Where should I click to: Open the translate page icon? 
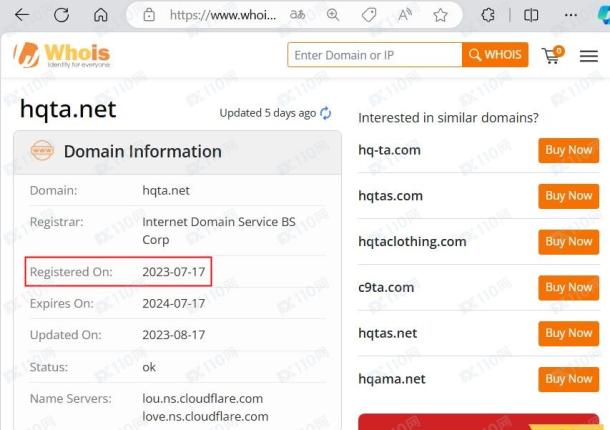coord(297,15)
